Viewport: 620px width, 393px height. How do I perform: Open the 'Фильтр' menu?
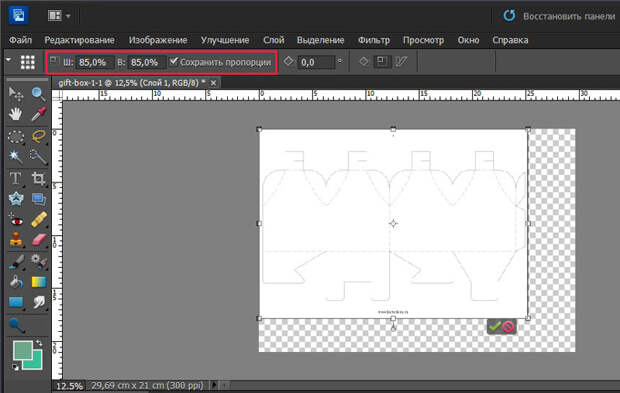[374, 40]
